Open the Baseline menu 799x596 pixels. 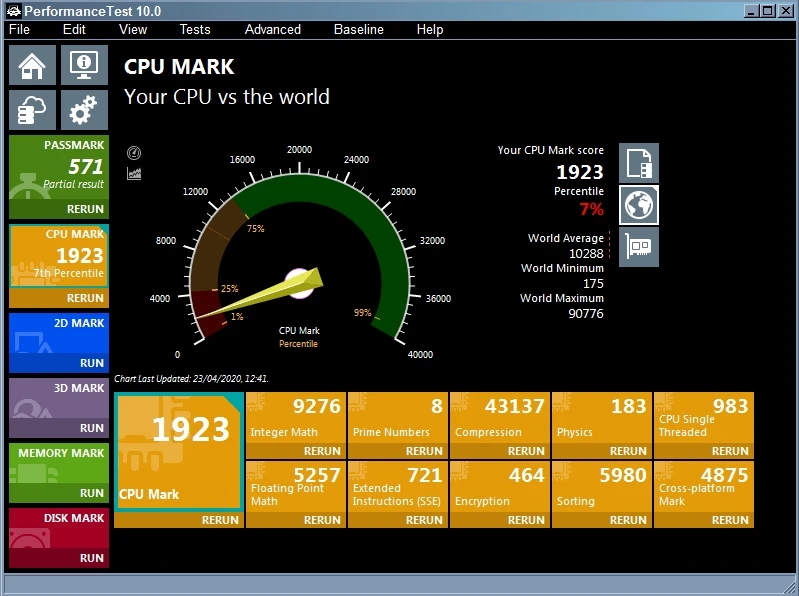click(x=358, y=30)
